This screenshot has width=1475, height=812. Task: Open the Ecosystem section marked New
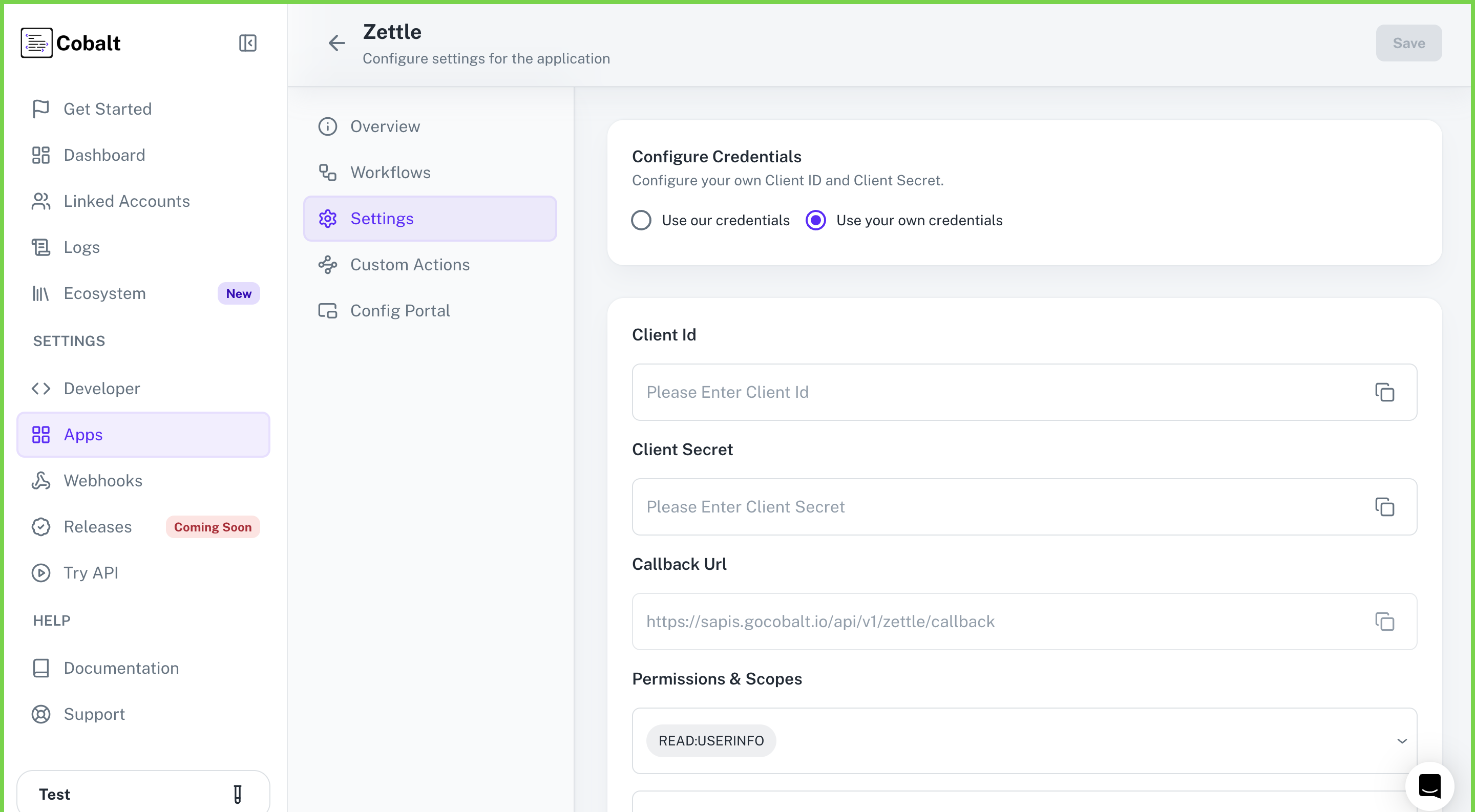[105, 293]
